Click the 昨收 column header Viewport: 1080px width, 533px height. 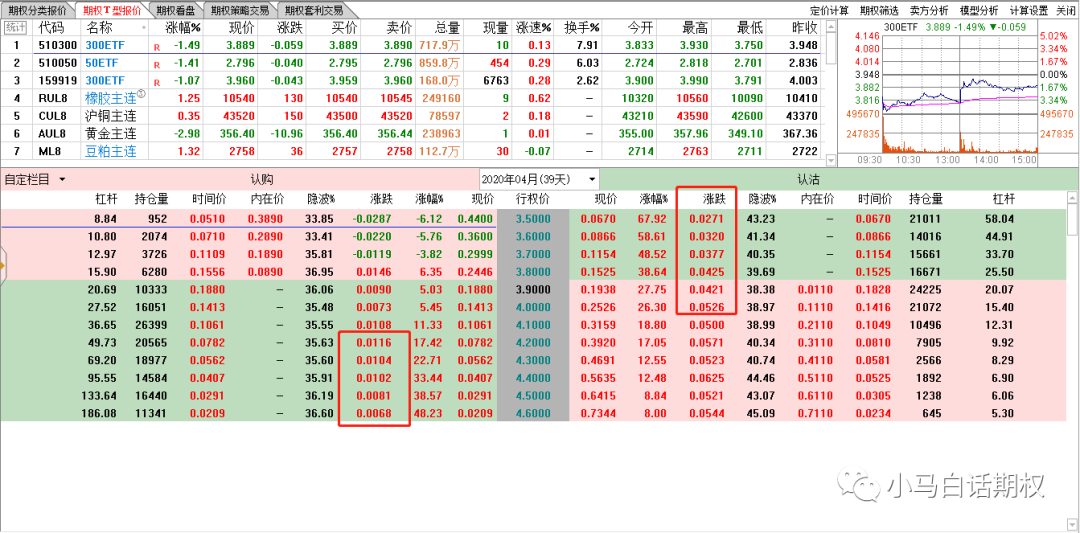coord(803,28)
